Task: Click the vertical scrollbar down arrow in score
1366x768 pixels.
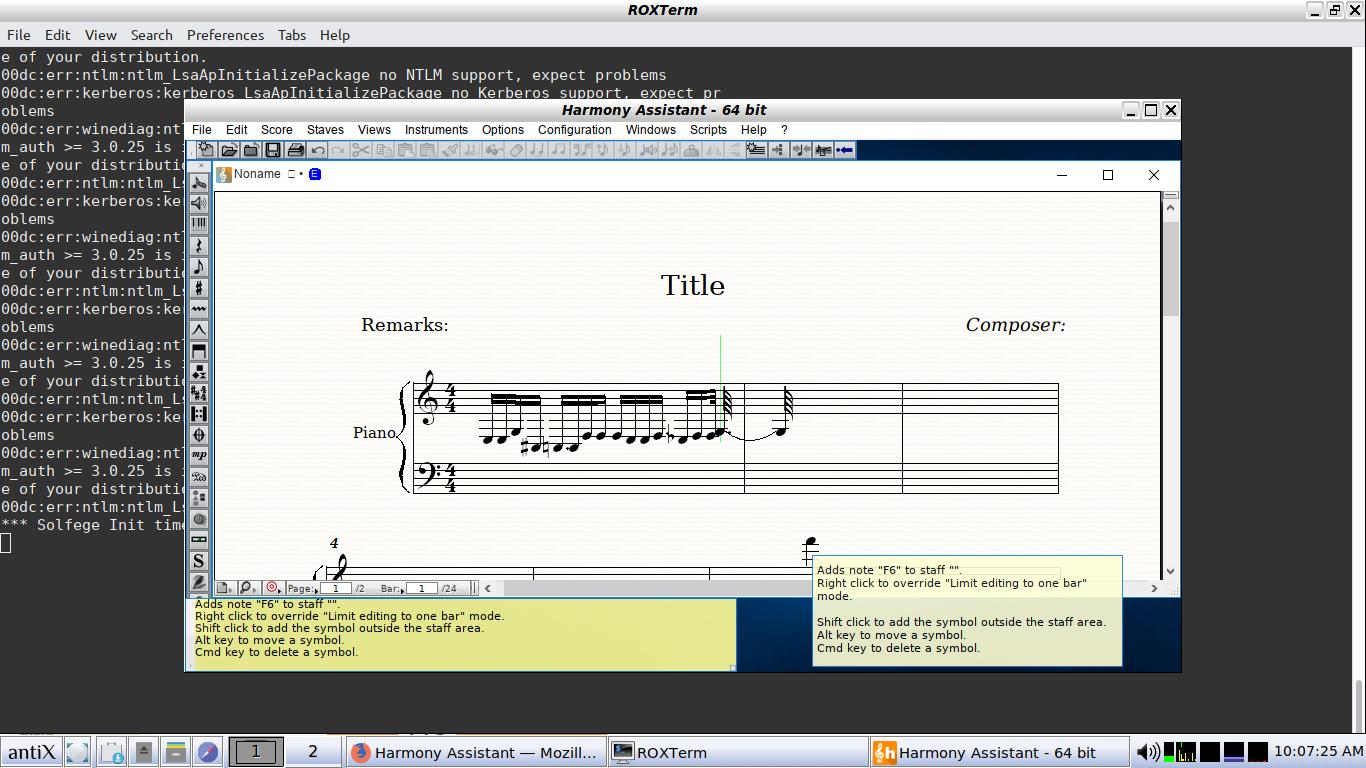Action: 1171,571
